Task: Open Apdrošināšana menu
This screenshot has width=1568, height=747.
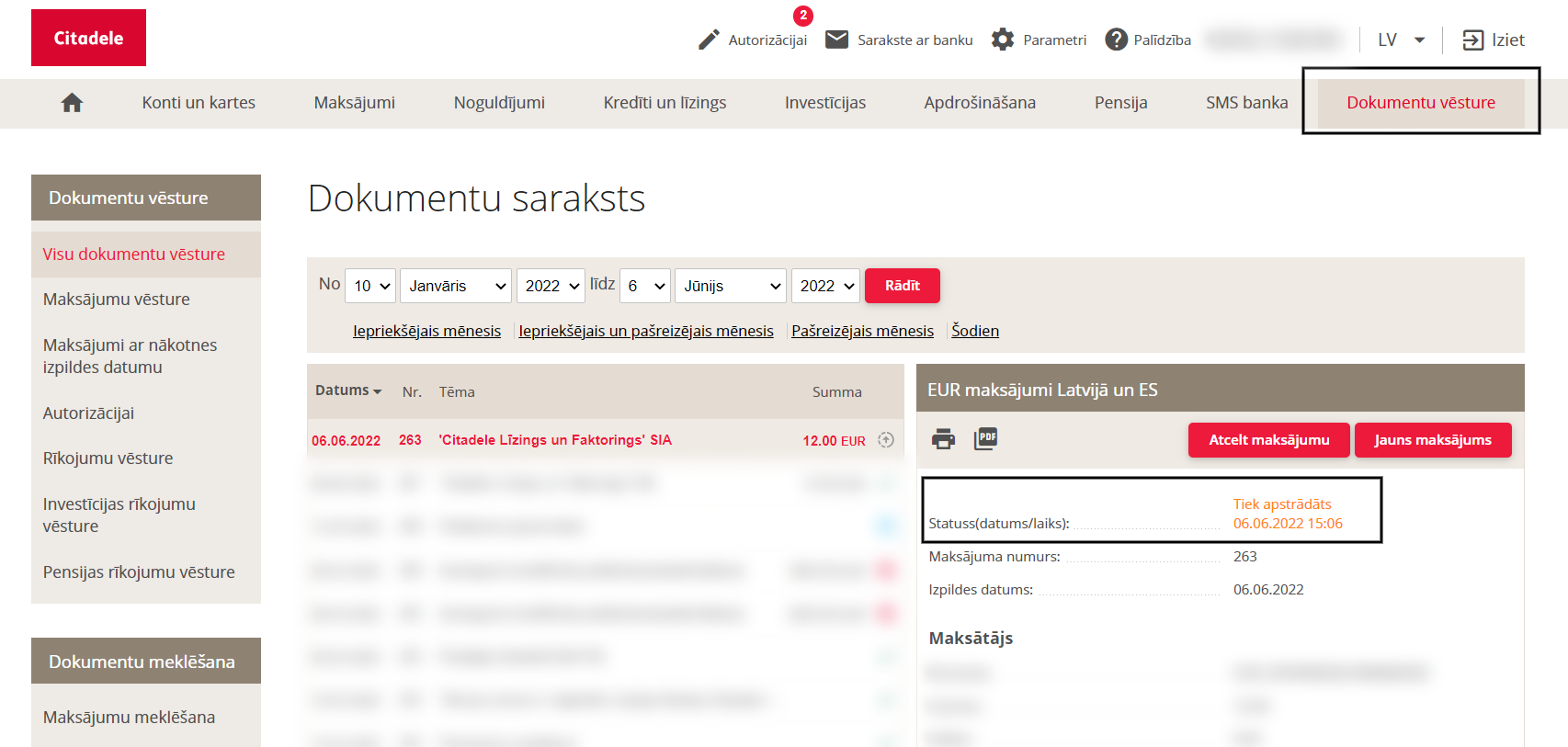Action: pos(980,103)
